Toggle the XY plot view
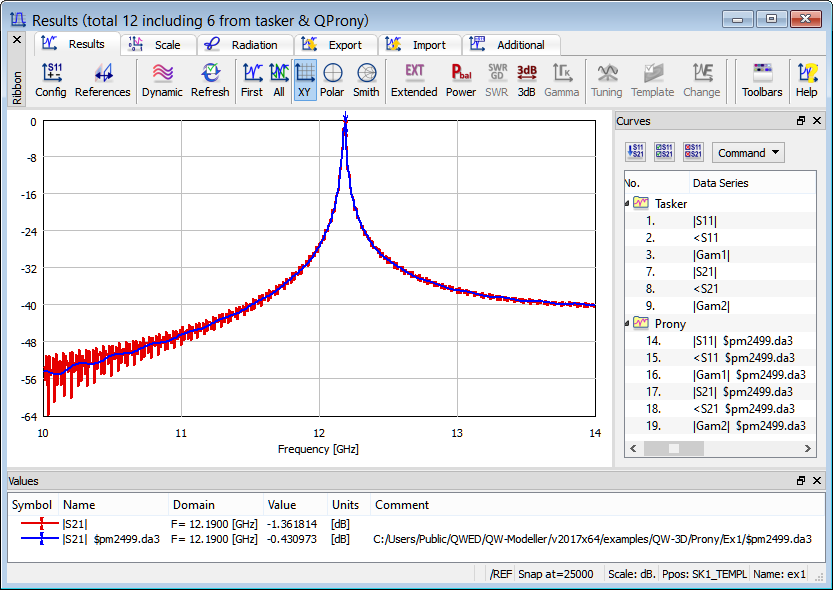Viewport: 833px width, 590px height. (x=305, y=80)
